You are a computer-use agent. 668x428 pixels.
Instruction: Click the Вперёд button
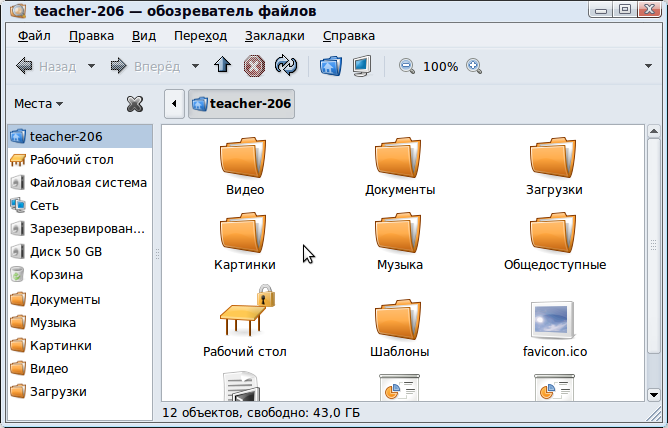(x=145, y=66)
